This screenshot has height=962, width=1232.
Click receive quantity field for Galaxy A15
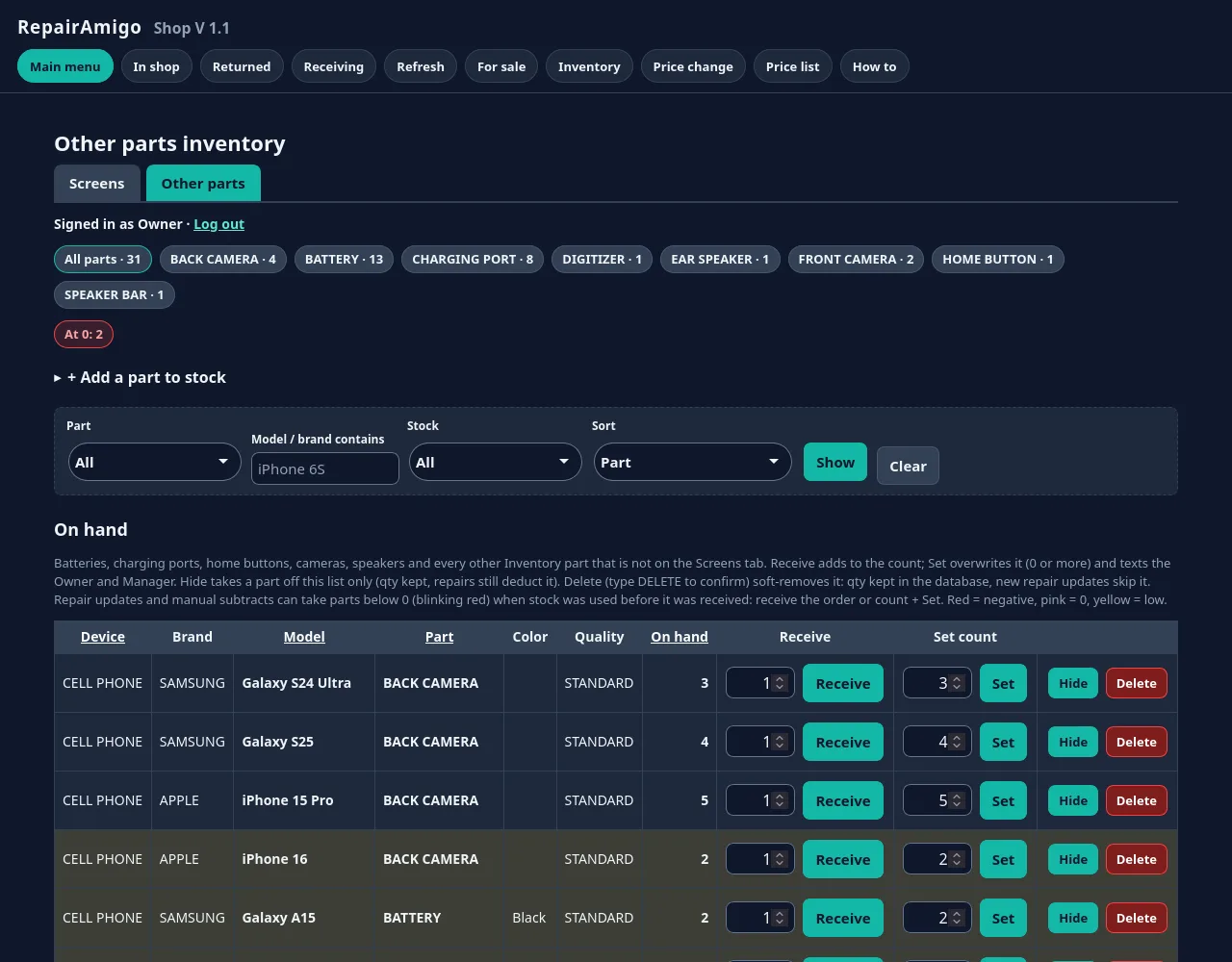[759, 918]
